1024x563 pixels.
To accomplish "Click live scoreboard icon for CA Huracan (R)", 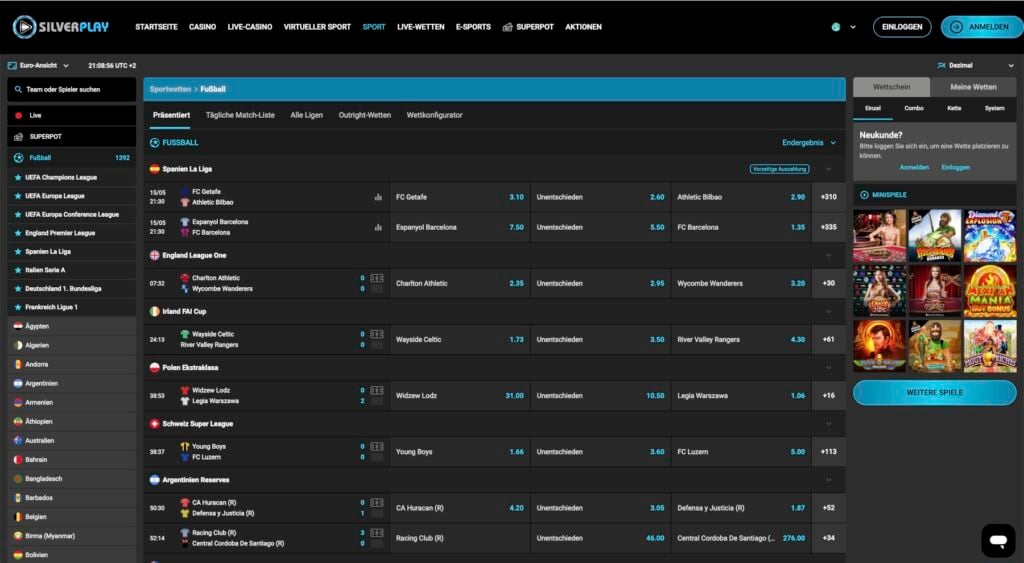I will pyautogui.click(x=377, y=503).
